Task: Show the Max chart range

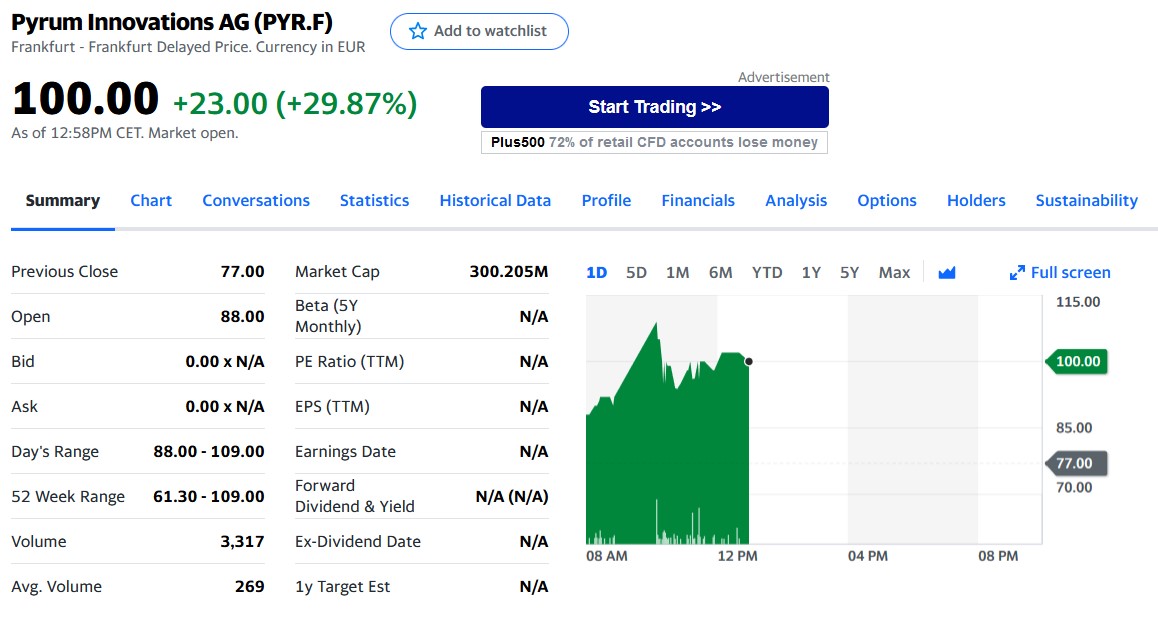Action: click(894, 272)
